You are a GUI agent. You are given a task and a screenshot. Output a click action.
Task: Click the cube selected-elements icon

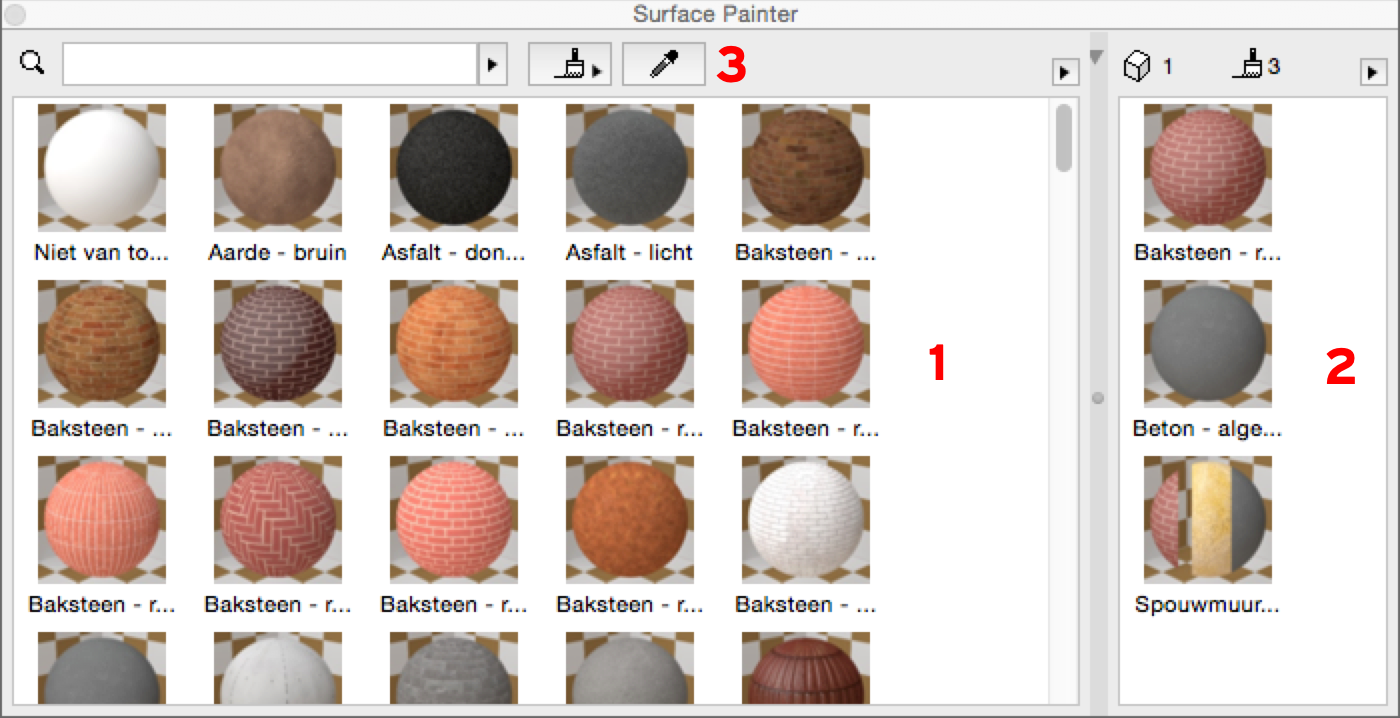tap(1137, 66)
